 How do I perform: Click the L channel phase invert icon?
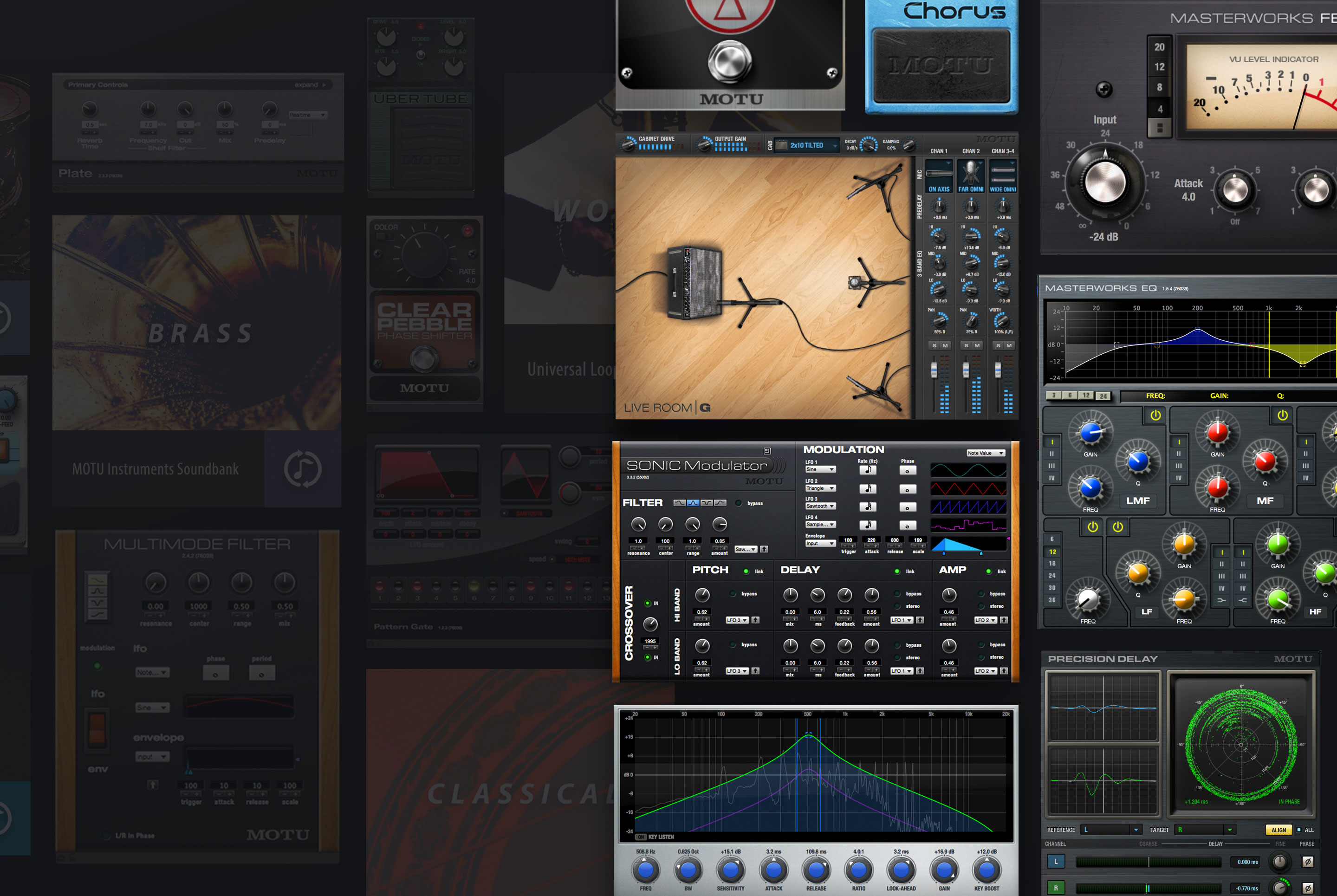click(1307, 862)
